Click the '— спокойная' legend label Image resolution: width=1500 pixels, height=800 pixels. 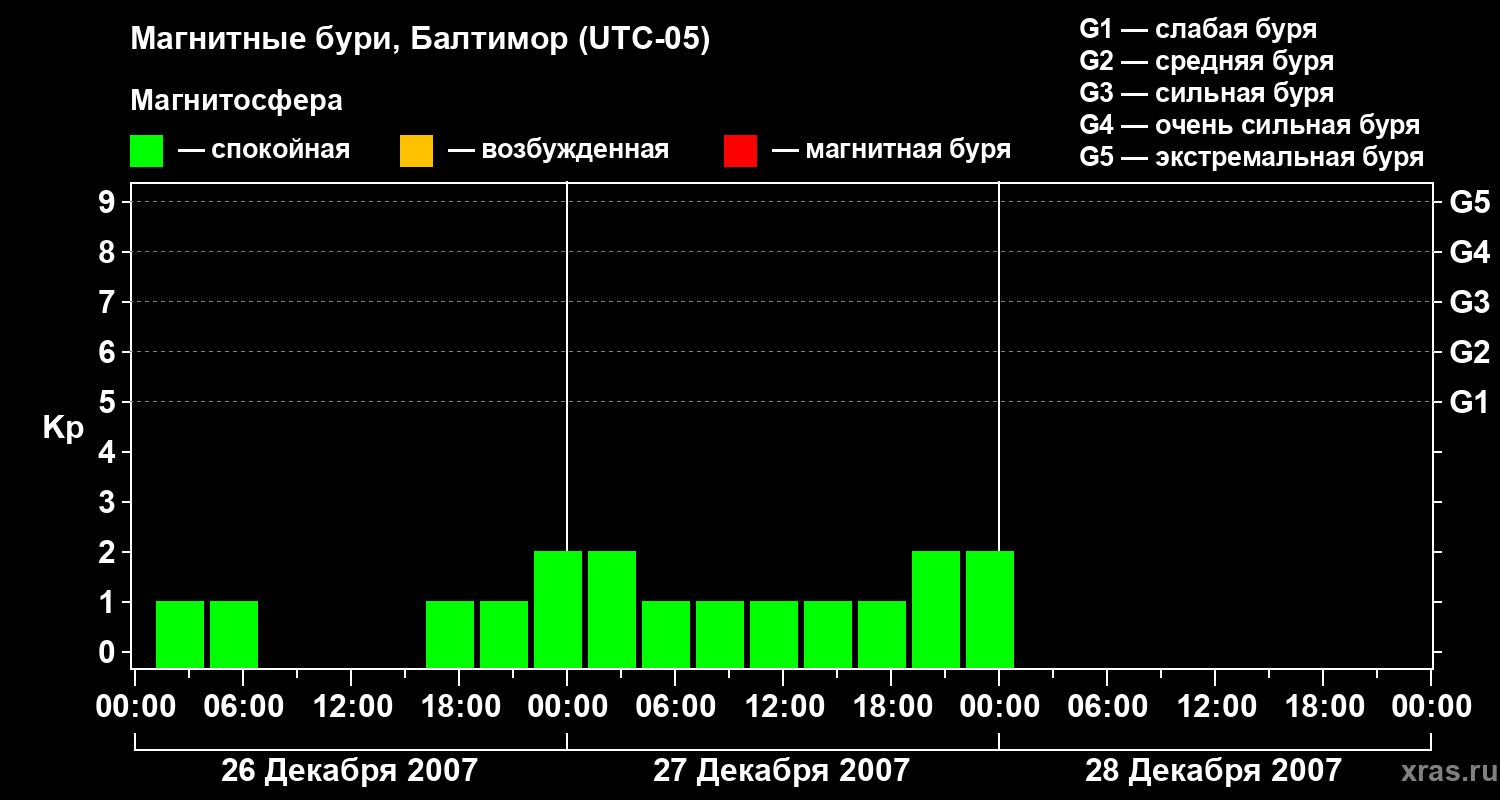[x=264, y=151]
